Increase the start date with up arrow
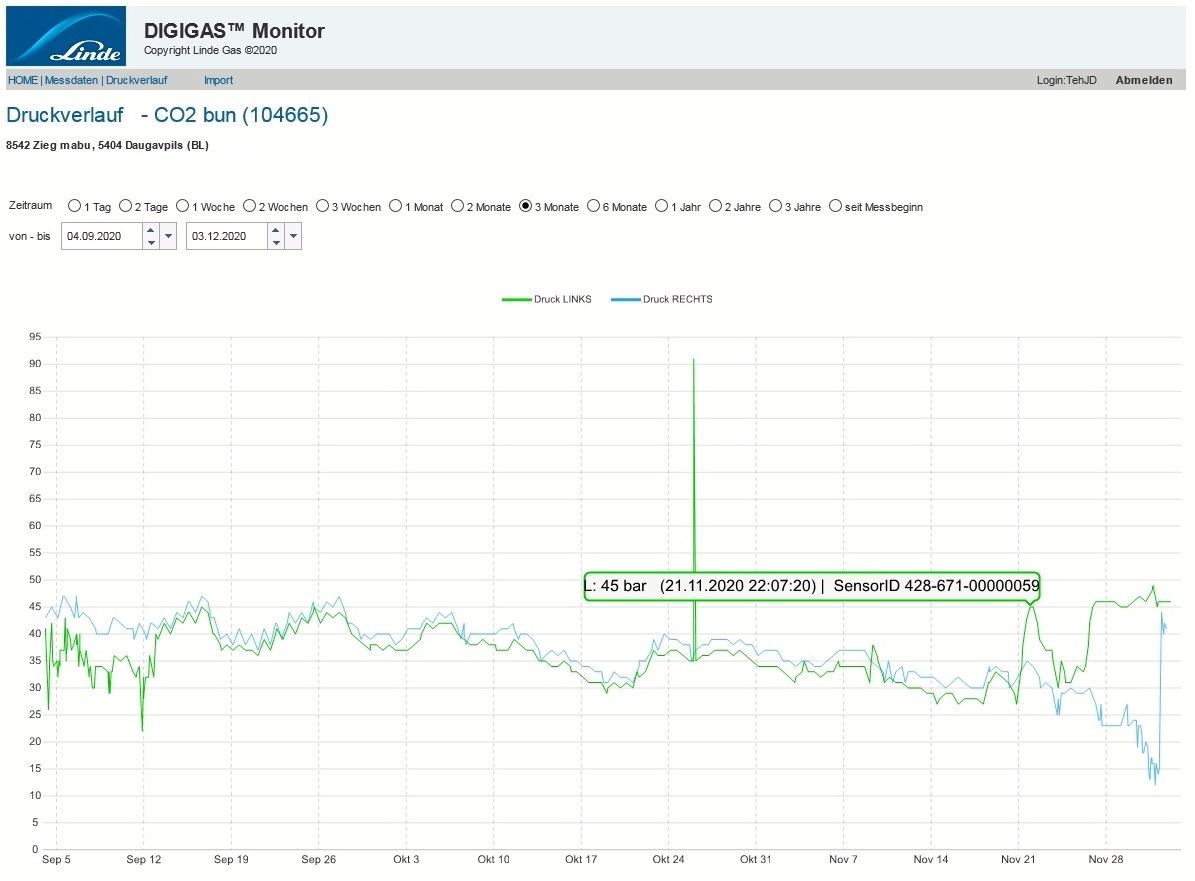The height and width of the screenshot is (881, 1195). click(150, 231)
